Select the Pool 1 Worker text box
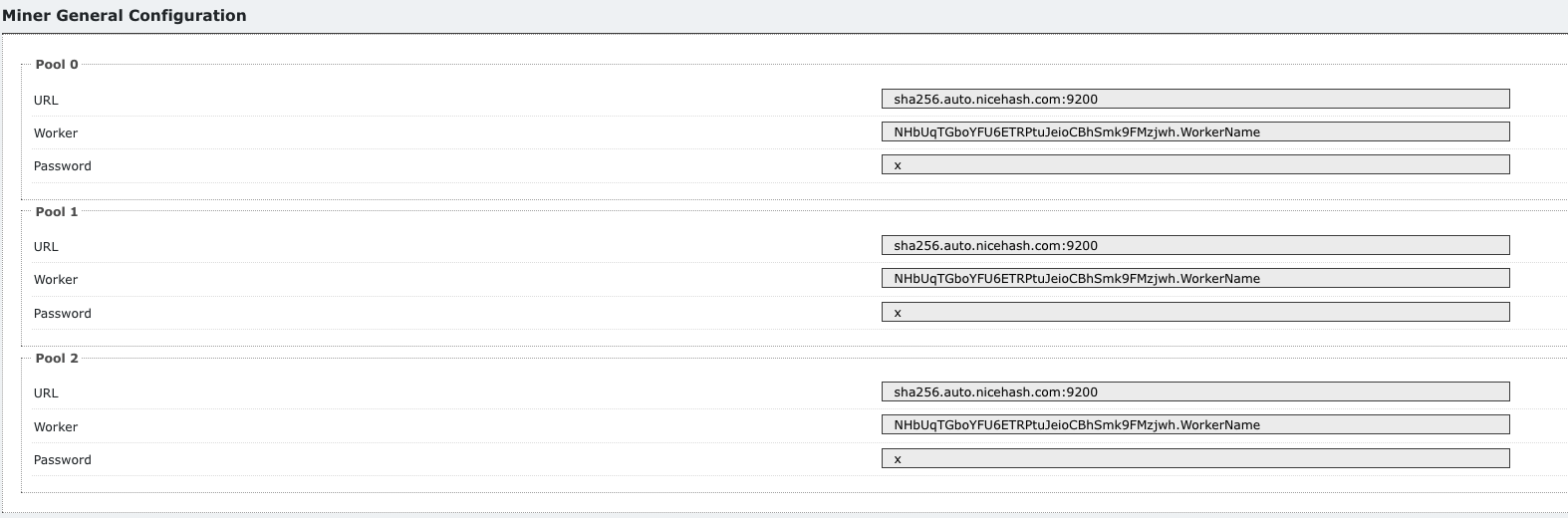The width and height of the screenshot is (1568, 518). coord(1195,278)
